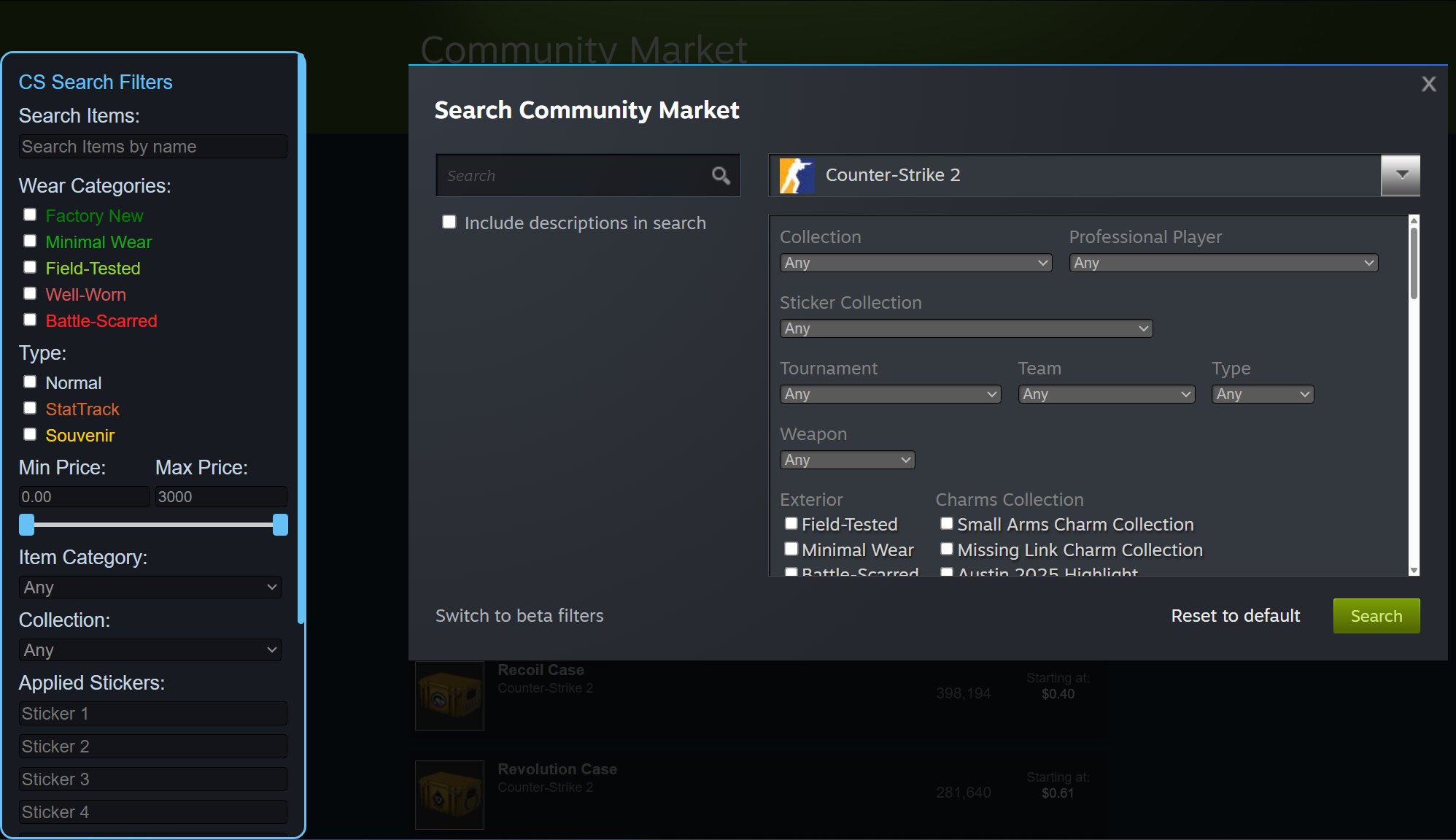Click Switch to beta filters link

coord(519,616)
